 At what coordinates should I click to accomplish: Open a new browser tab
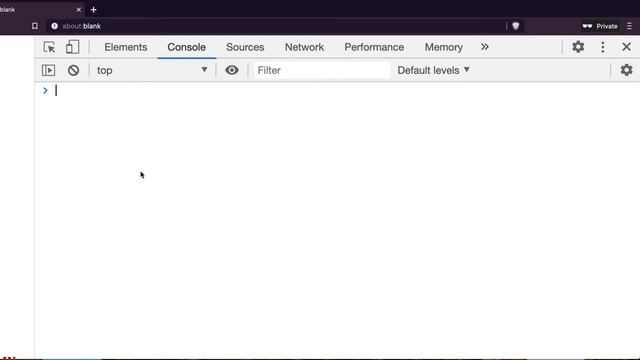pyautogui.click(x=93, y=9)
